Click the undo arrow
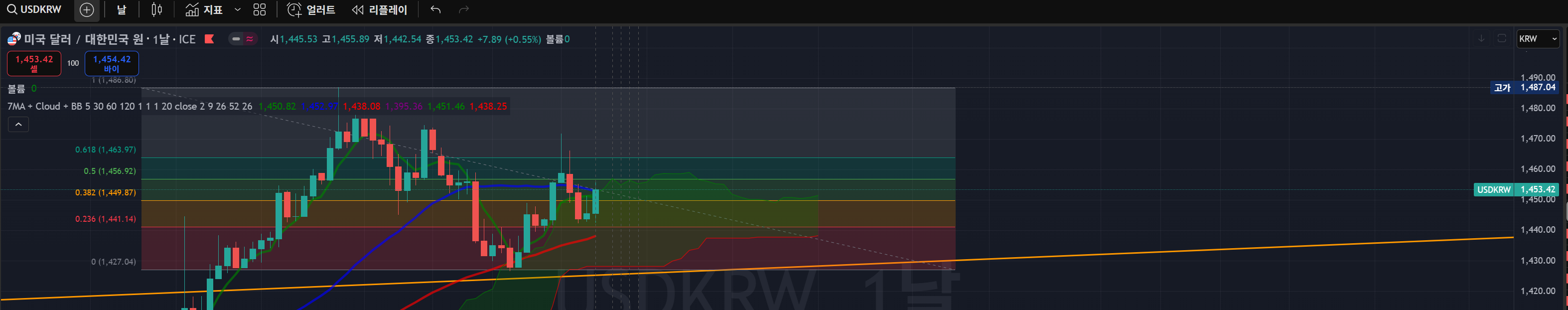Image resolution: width=1568 pixels, height=310 pixels. [435, 10]
